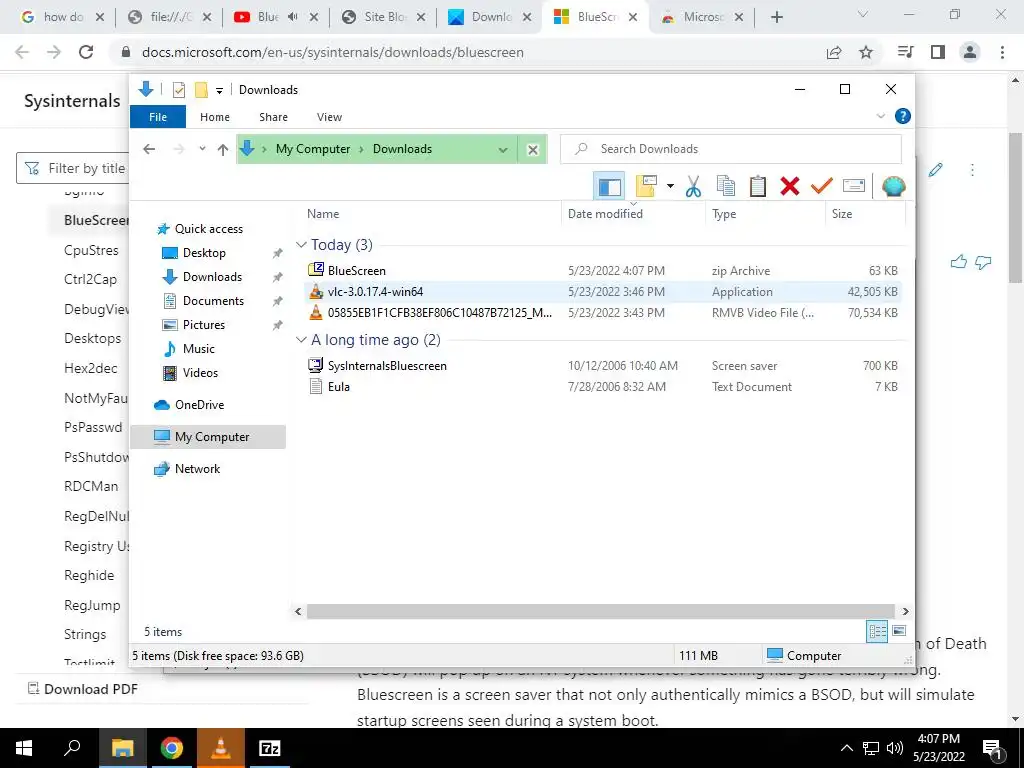Viewport: 1024px width, 768px height.
Task: Open the address bar history dropdown
Action: coord(503,150)
